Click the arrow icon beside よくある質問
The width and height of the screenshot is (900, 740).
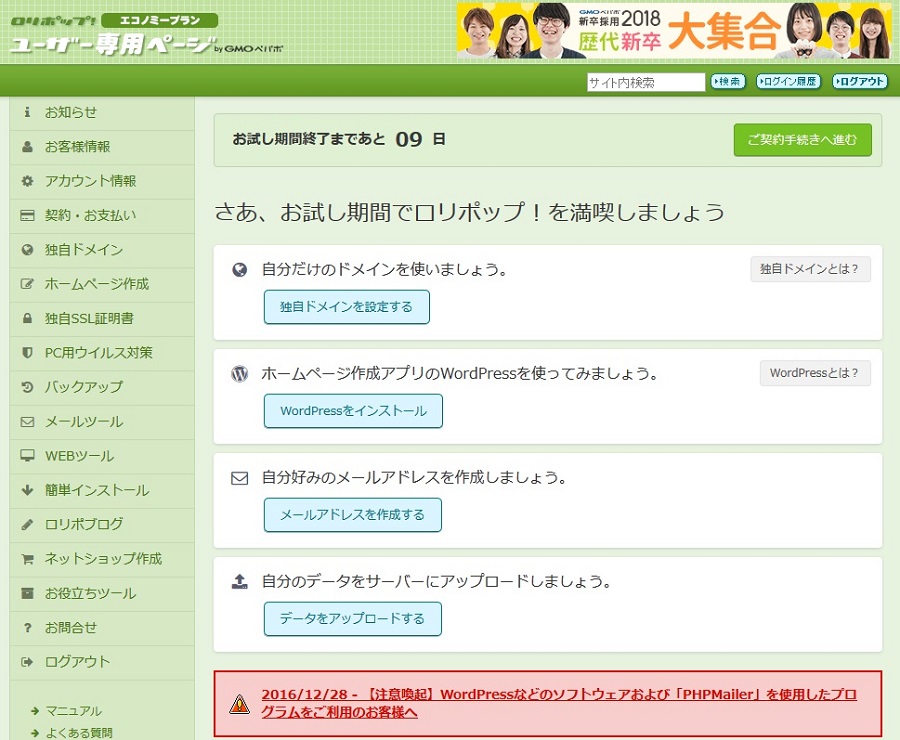point(35,733)
